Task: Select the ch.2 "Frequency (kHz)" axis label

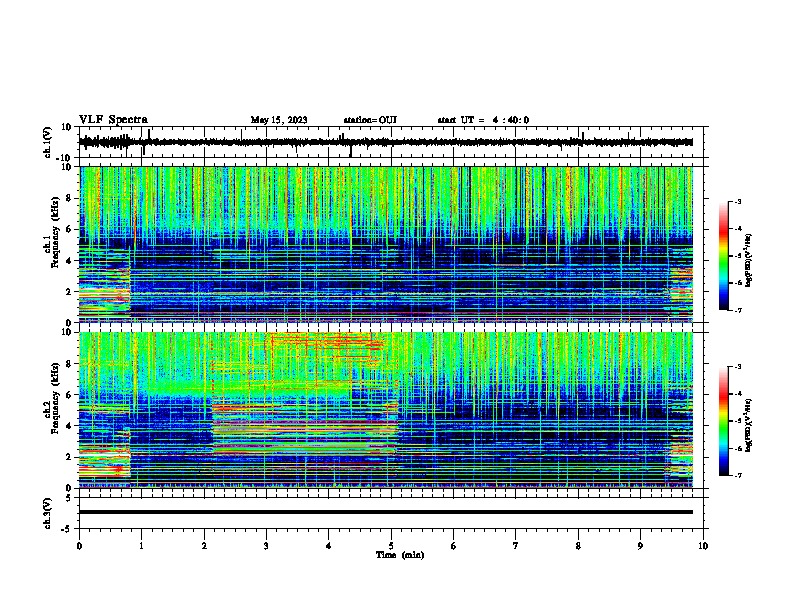Action: point(55,398)
